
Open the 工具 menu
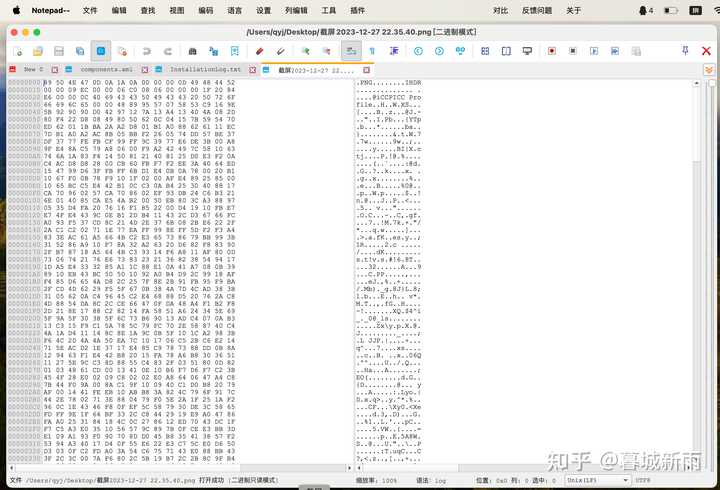(x=329, y=10)
